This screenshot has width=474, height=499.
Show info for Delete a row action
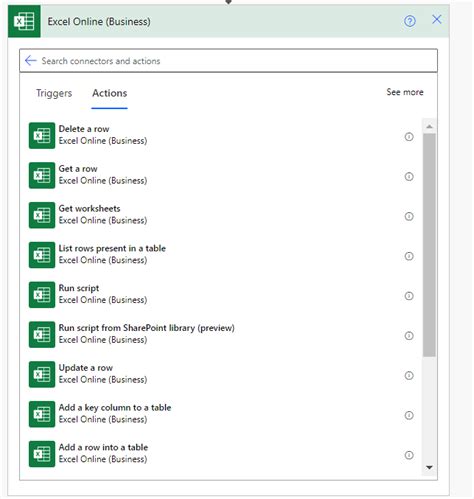point(409,137)
